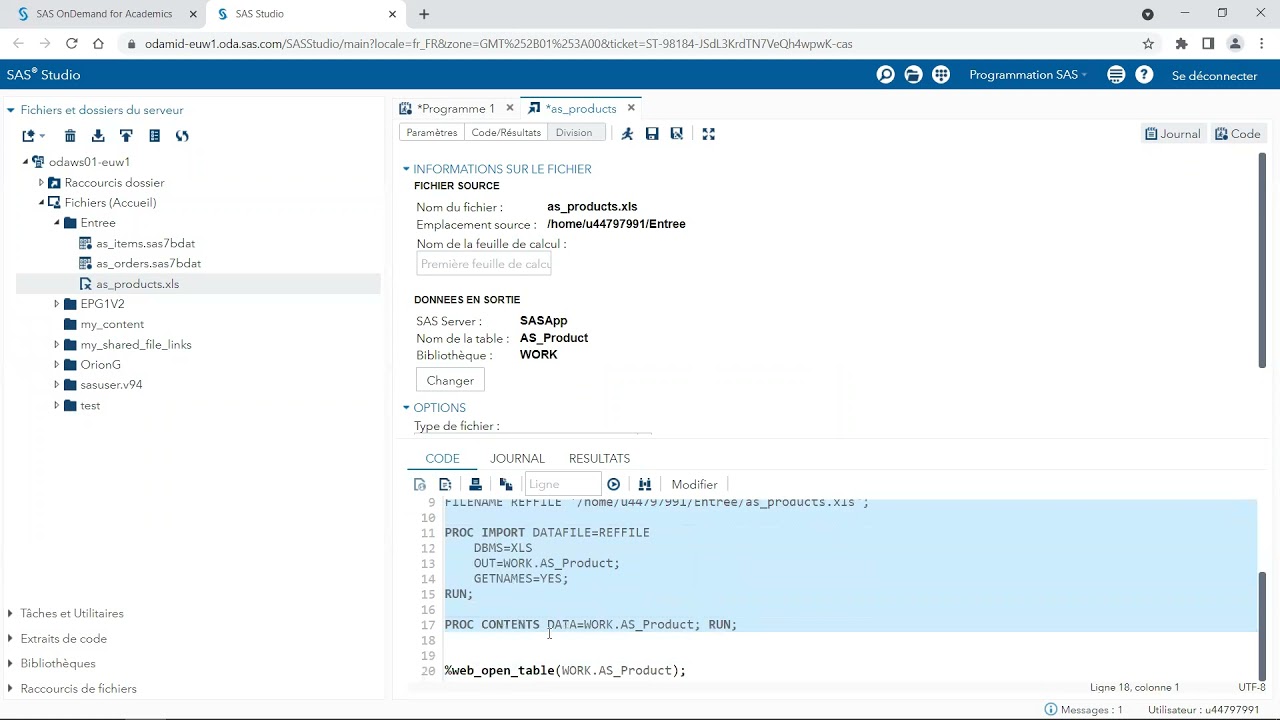Expand the EPG1V2 folder
The image size is (1280, 720).
click(x=57, y=304)
